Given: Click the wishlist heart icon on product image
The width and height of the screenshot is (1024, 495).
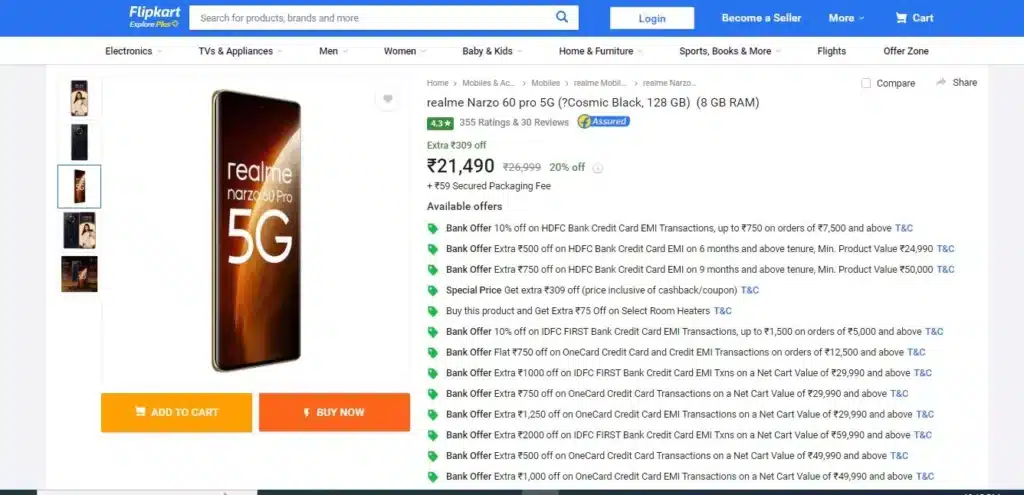Looking at the screenshot, I should click(388, 99).
